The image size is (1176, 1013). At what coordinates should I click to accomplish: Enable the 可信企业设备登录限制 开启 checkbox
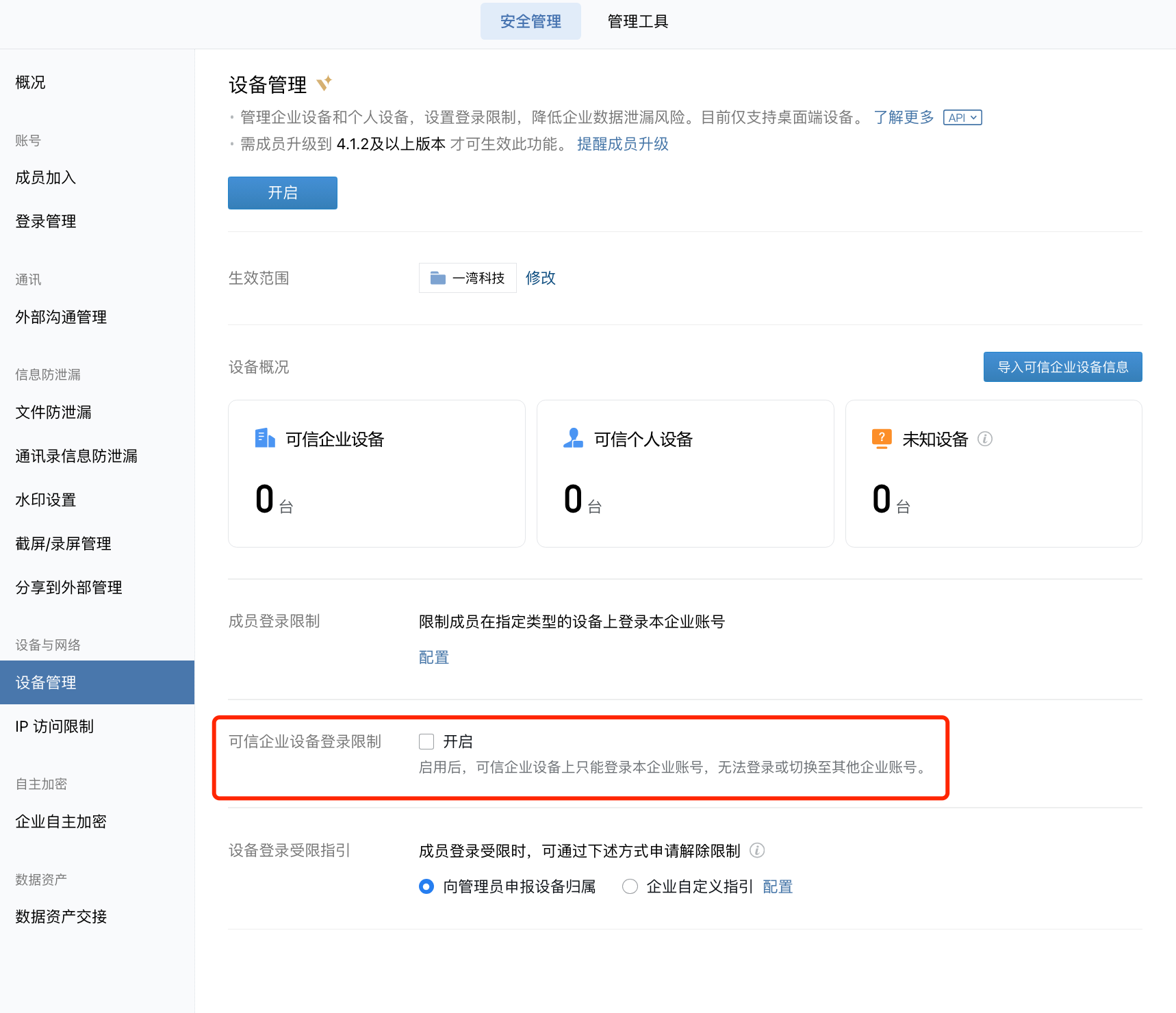click(426, 741)
